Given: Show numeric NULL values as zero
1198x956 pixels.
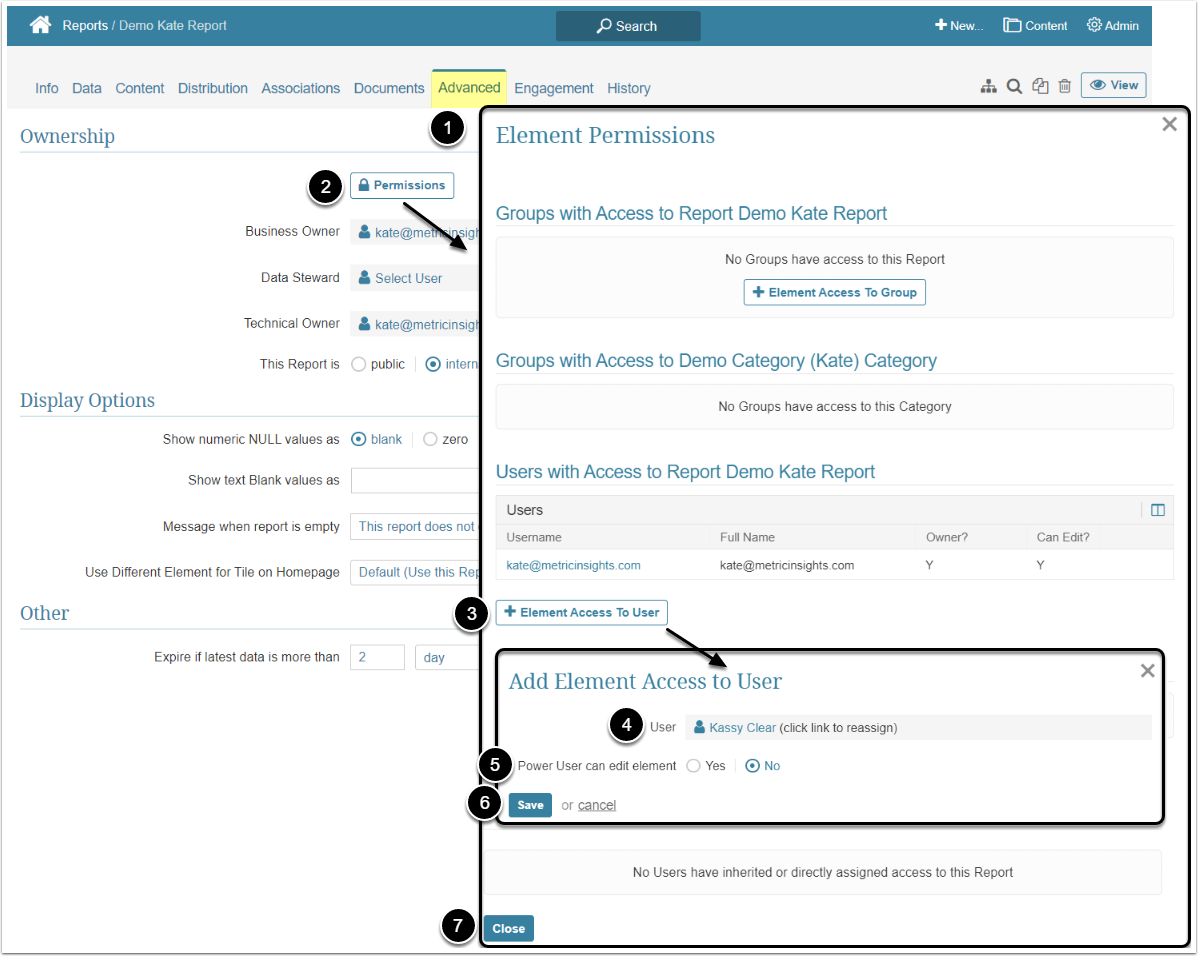Looking at the screenshot, I should pyautogui.click(x=430, y=439).
